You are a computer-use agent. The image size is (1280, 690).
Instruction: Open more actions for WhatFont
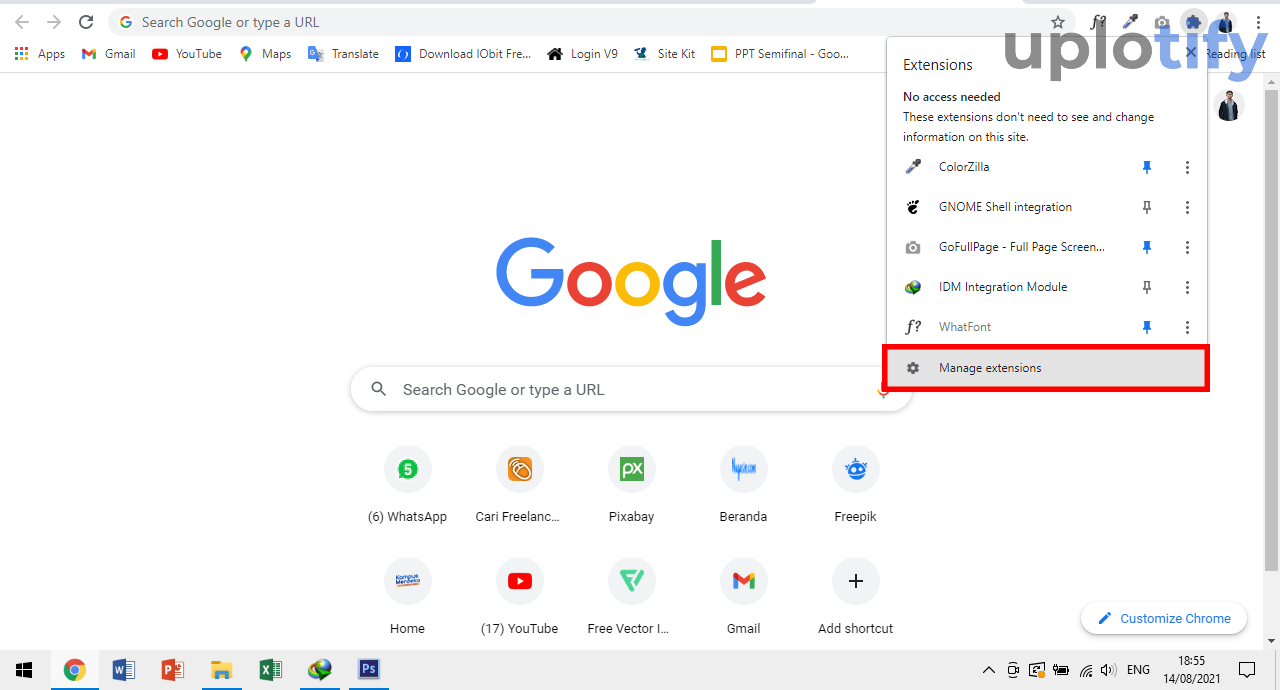point(1187,327)
